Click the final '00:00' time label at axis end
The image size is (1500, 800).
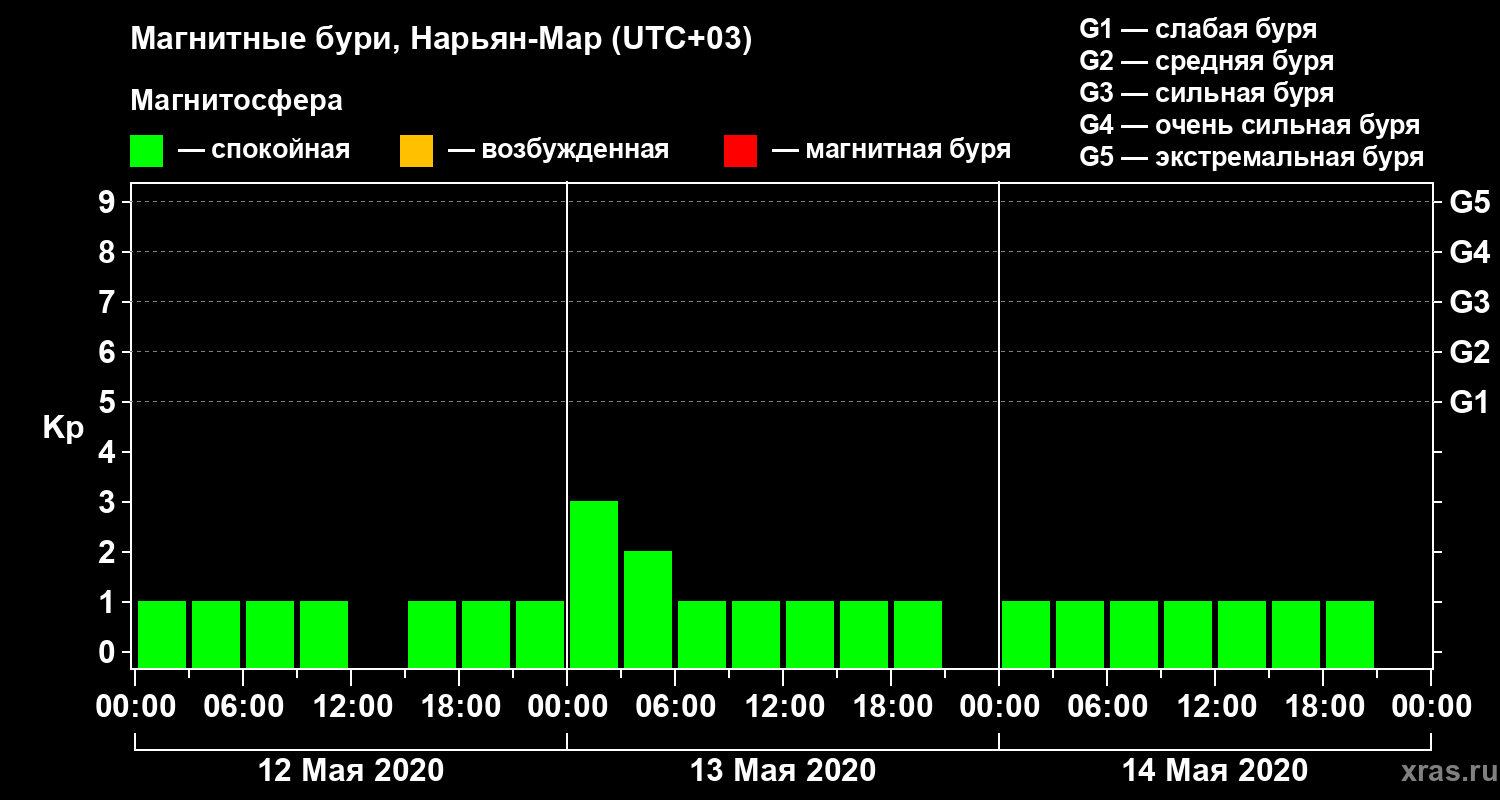(1431, 706)
